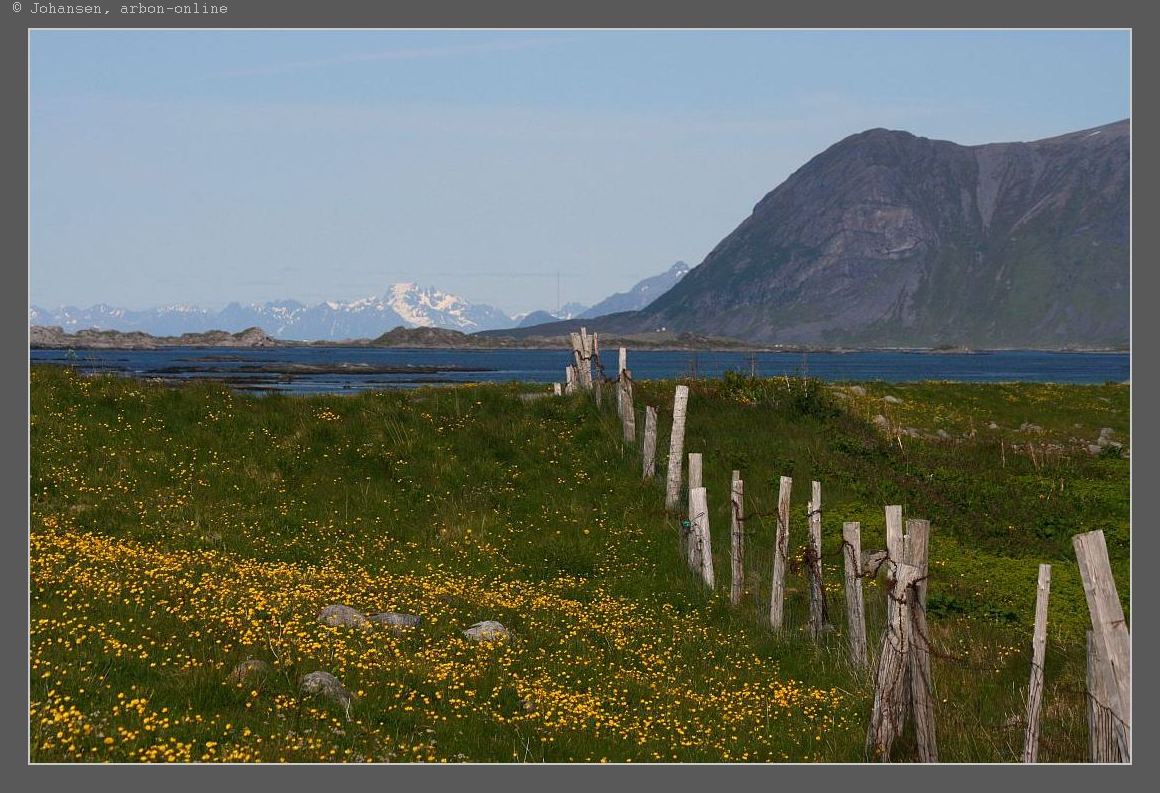
Task: Select the single small rock right of pair
Action: coord(487,631)
